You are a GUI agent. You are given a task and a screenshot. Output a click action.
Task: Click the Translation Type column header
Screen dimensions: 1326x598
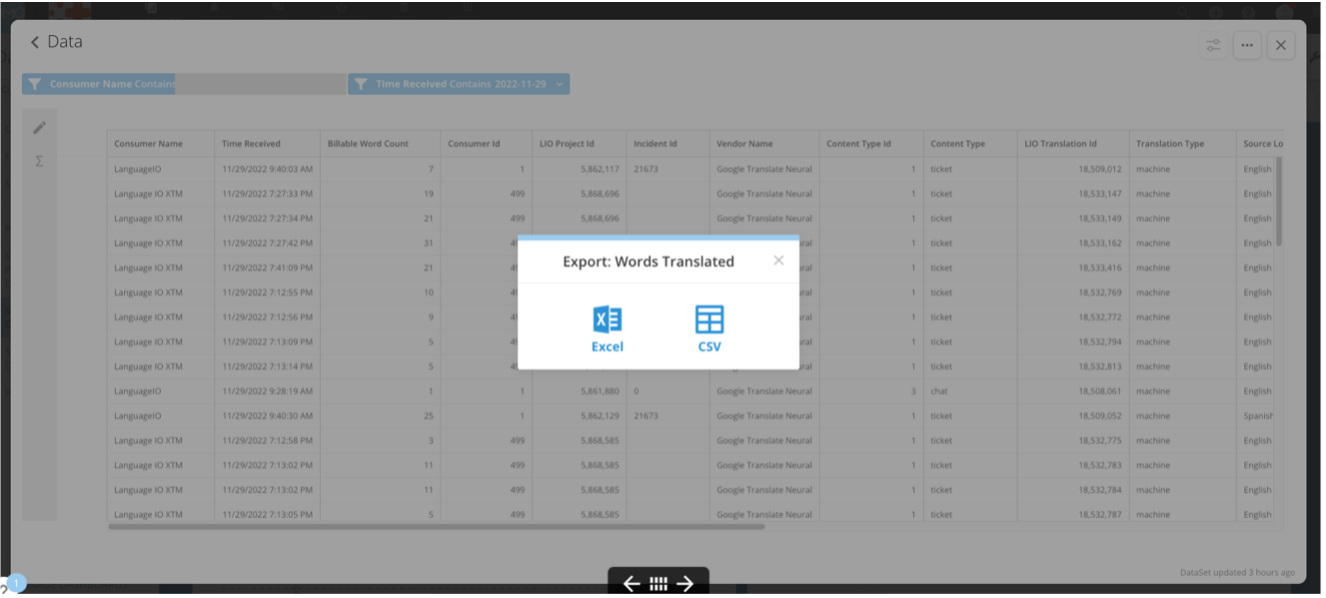tap(1170, 144)
